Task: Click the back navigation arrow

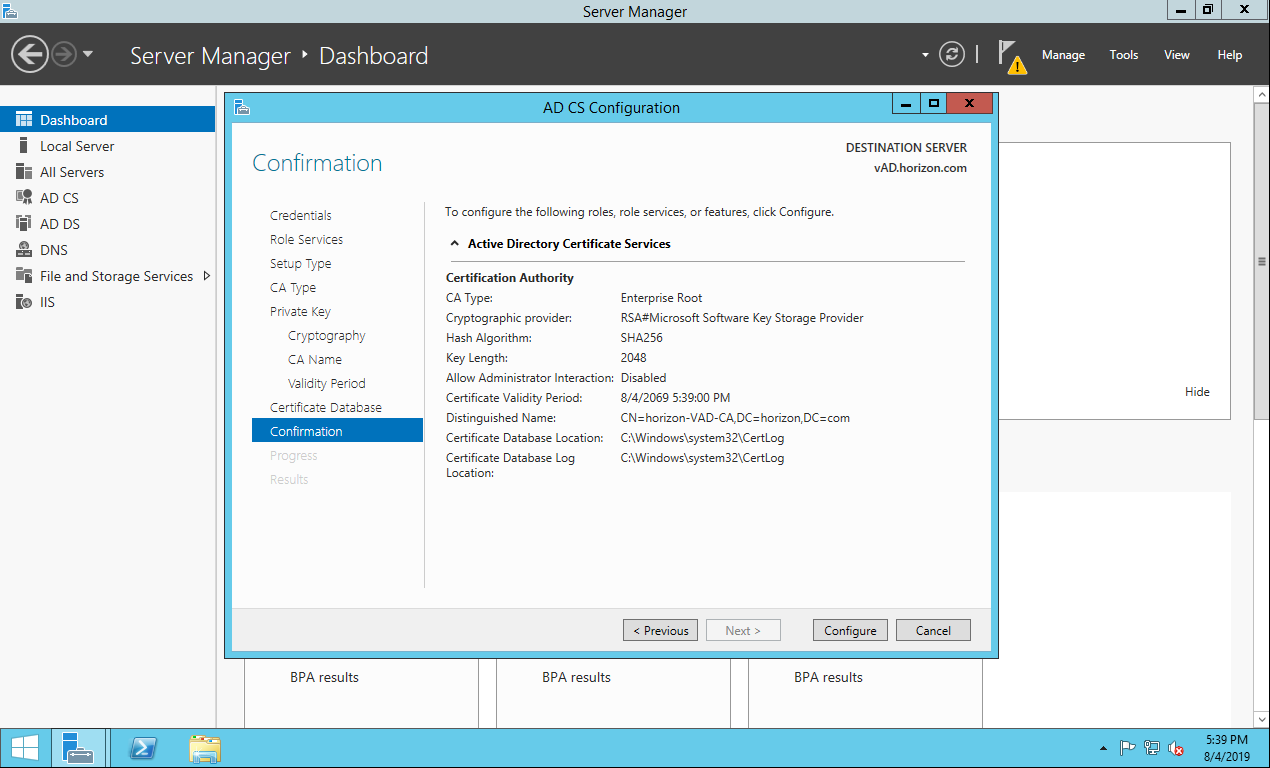Action: coord(30,54)
